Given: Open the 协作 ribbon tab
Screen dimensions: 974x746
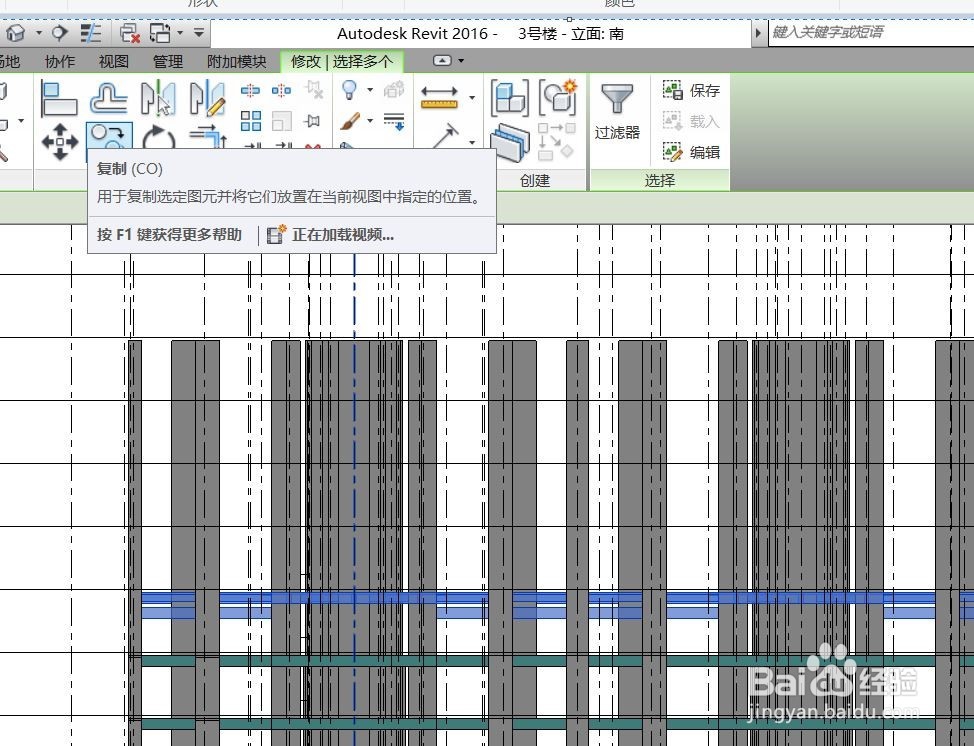Looking at the screenshot, I should coord(60,61).
